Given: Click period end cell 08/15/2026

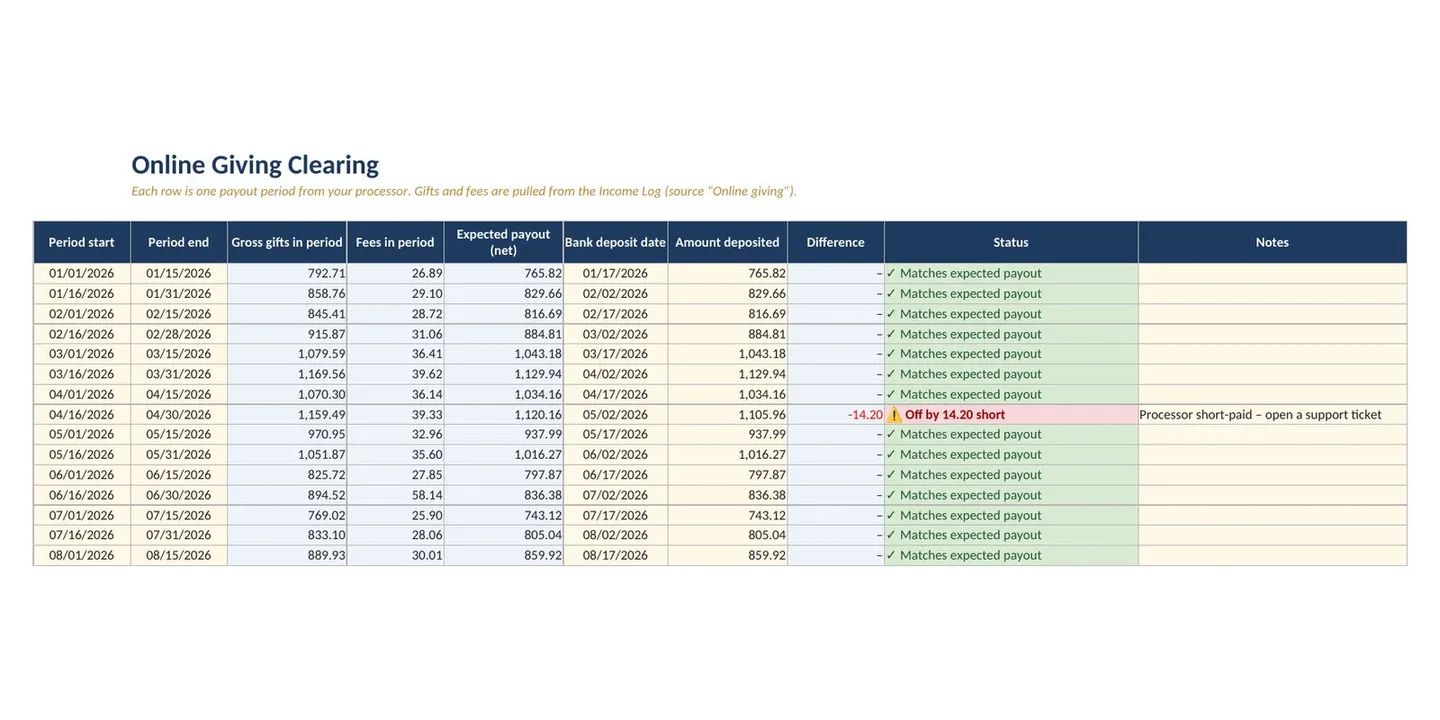Looking at the screenshot, I should pos(179,555).
